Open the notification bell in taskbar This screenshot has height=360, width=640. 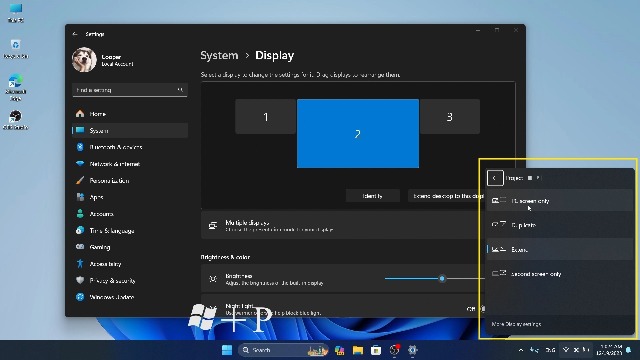pyautogui.click(x=629, y=350)
